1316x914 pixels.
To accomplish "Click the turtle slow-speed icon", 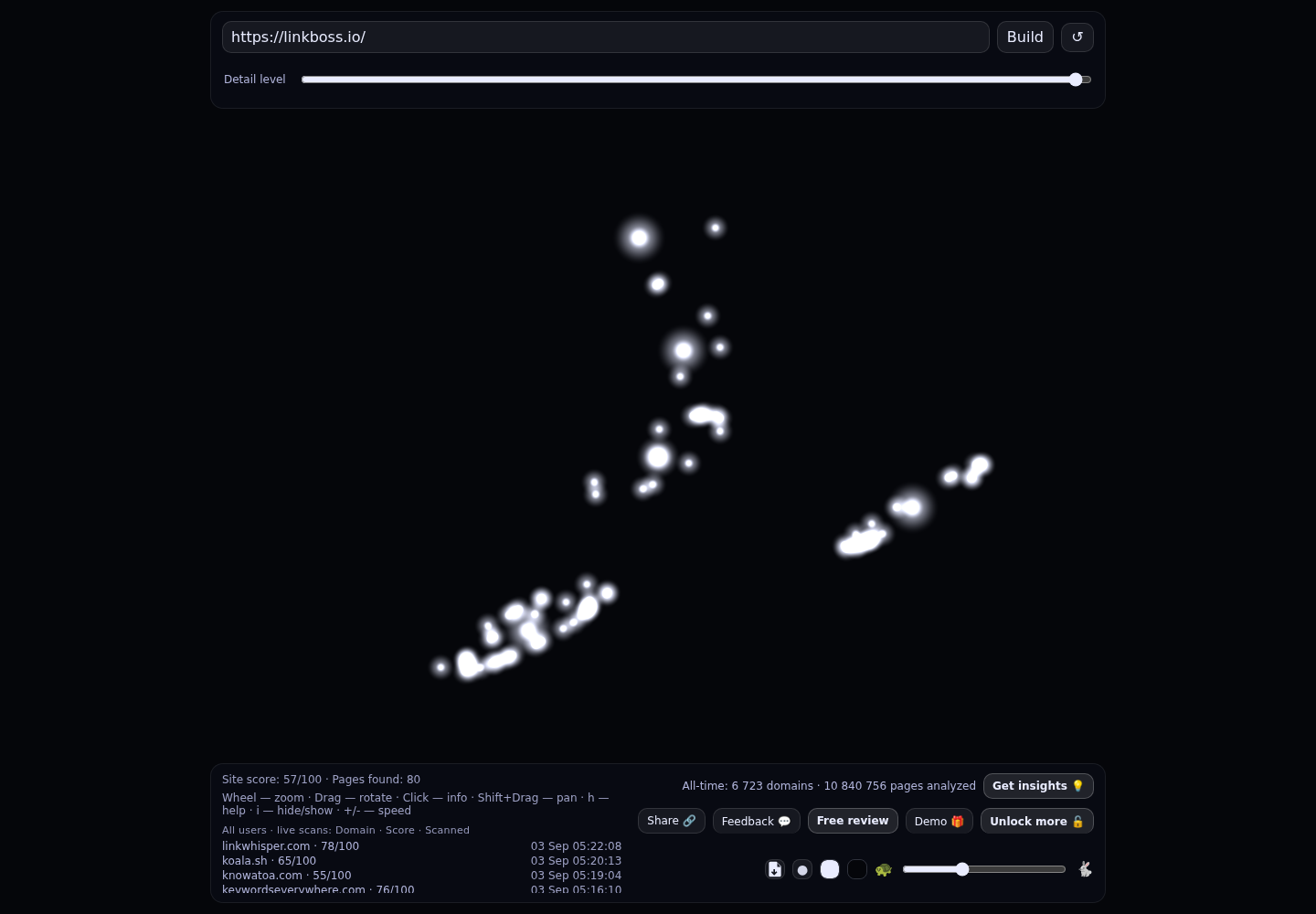I will tap(884, 869).
